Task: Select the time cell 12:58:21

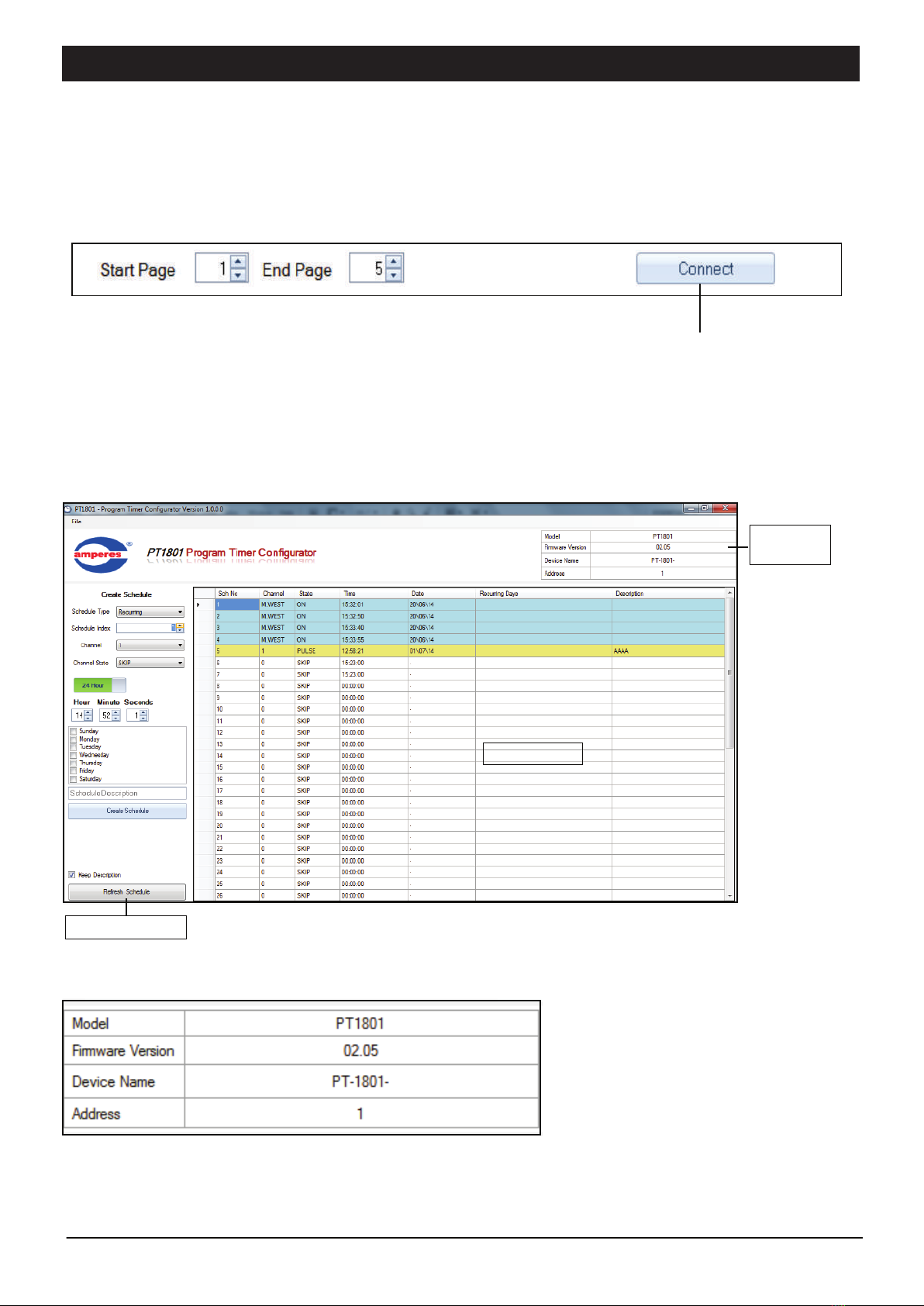Action: coord(374,651)
